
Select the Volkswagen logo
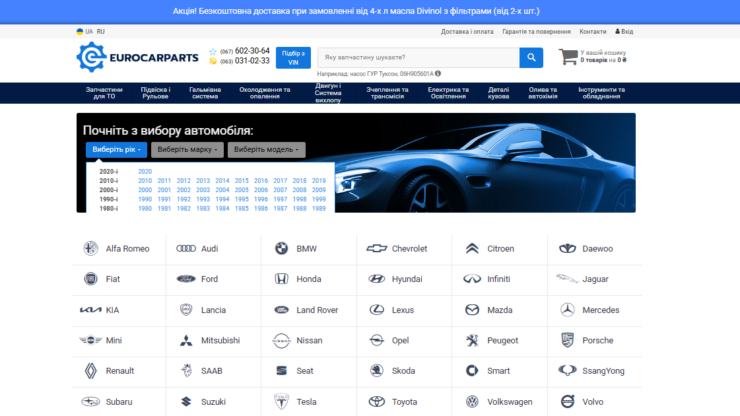(x=472, y=401)
